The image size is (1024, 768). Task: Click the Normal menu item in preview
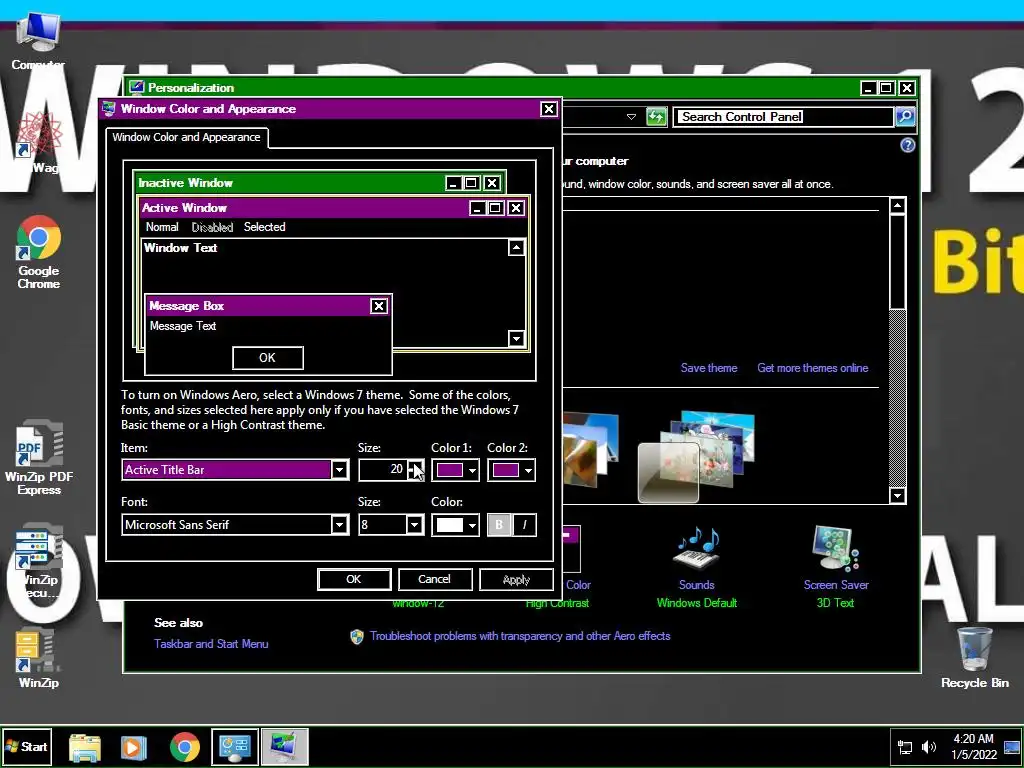pos(162,227)
